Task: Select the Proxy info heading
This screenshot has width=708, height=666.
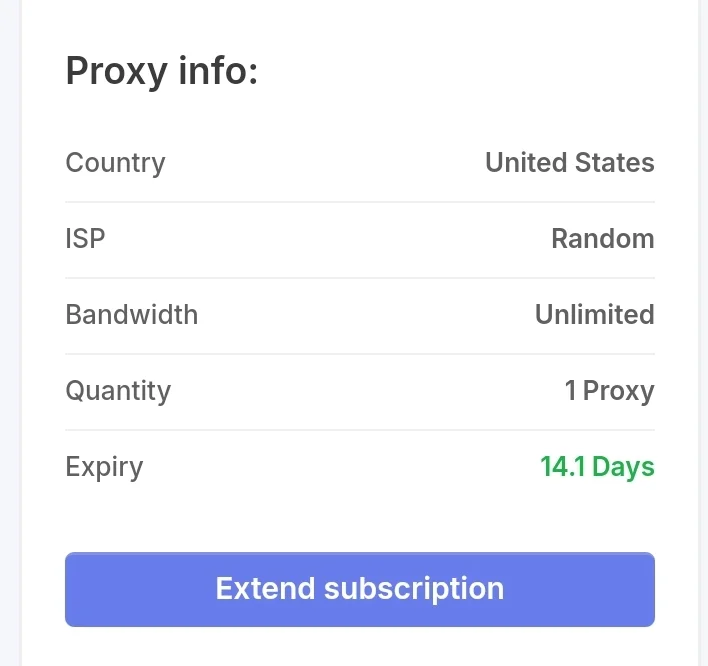Action: click(162, 71)
